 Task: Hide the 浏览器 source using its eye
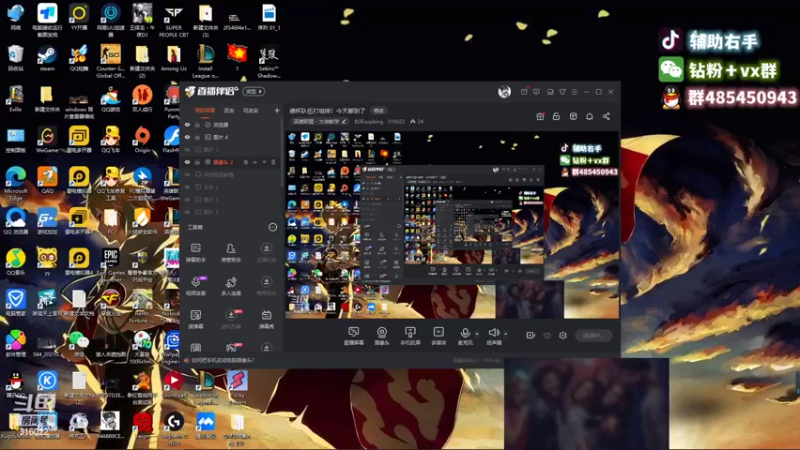coord(187,124)
